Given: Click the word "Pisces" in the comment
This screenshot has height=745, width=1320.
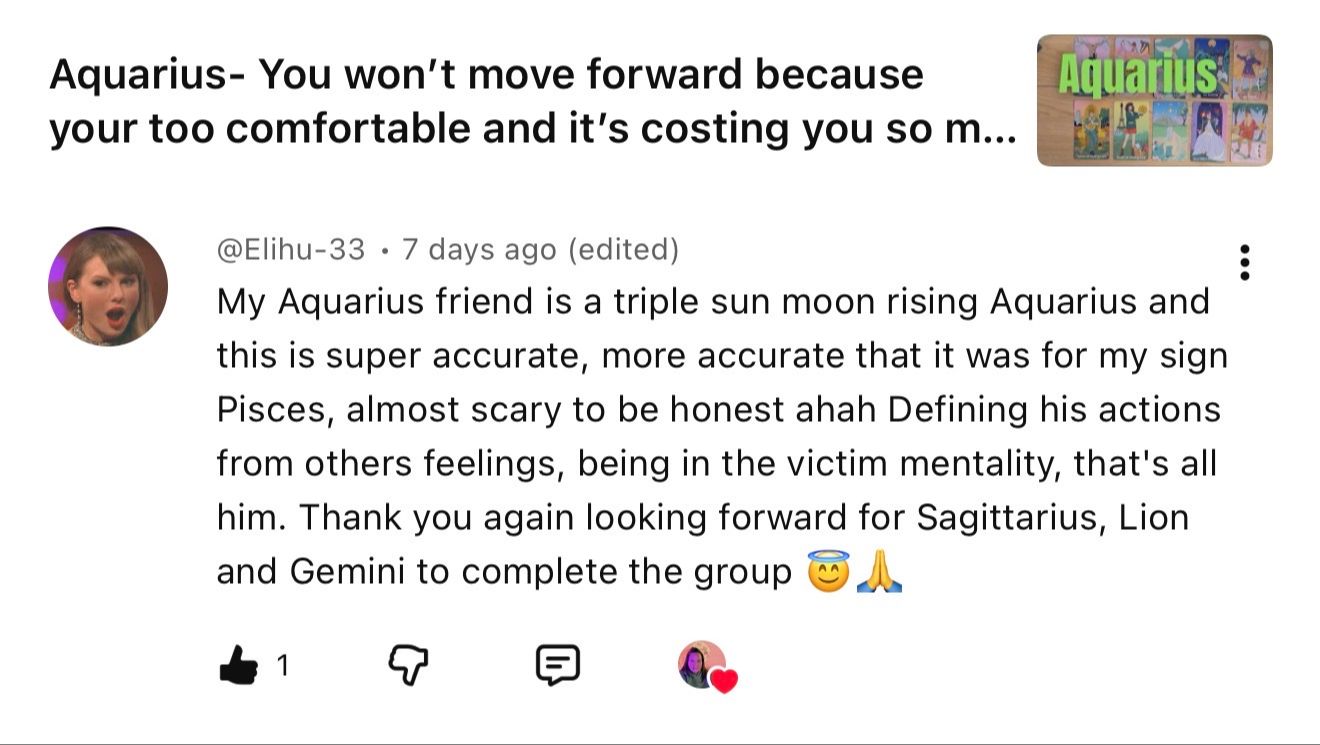Looking at the screenshot, I should 272,409.
